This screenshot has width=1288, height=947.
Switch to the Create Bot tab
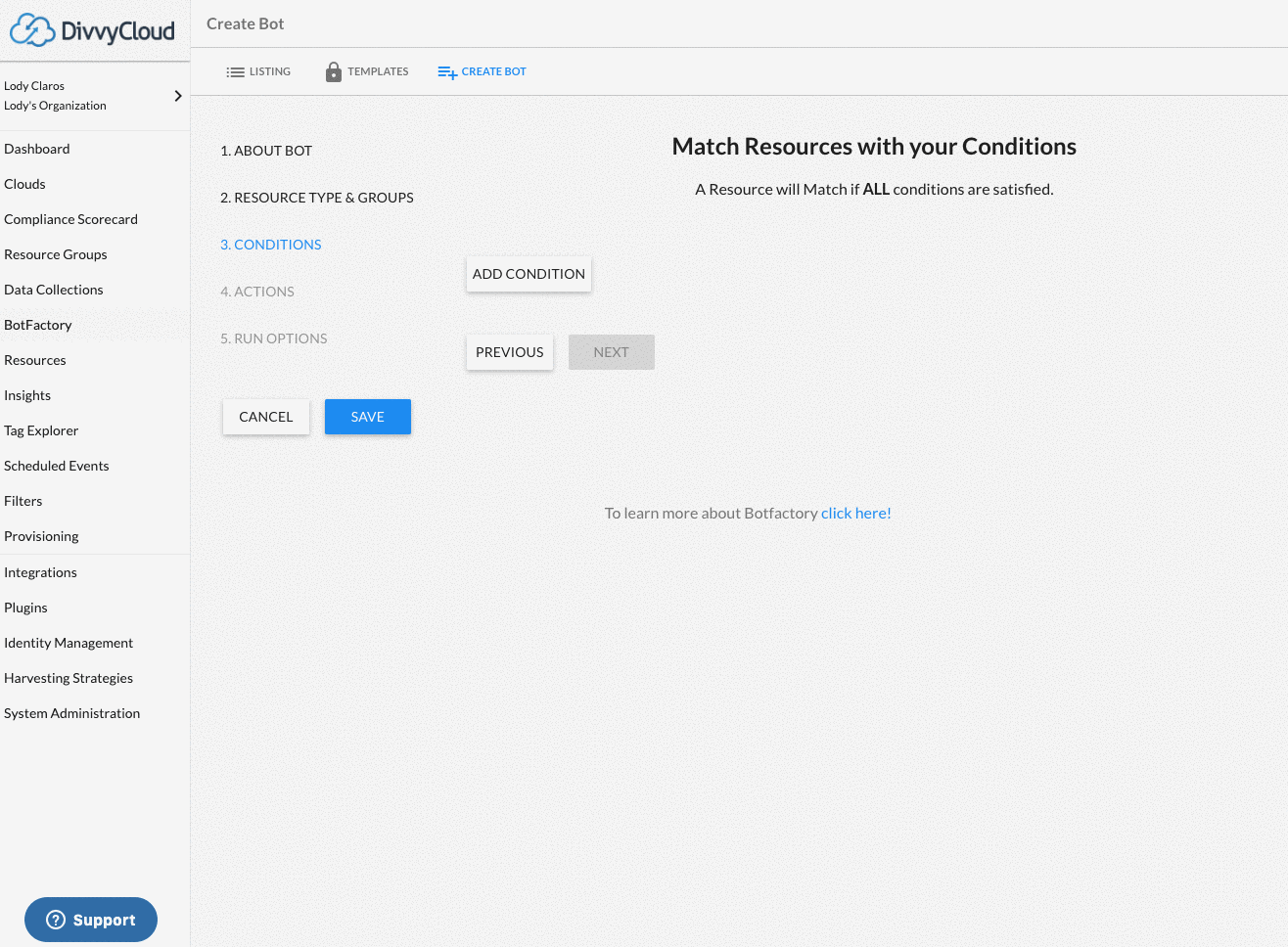click(483, 71)
